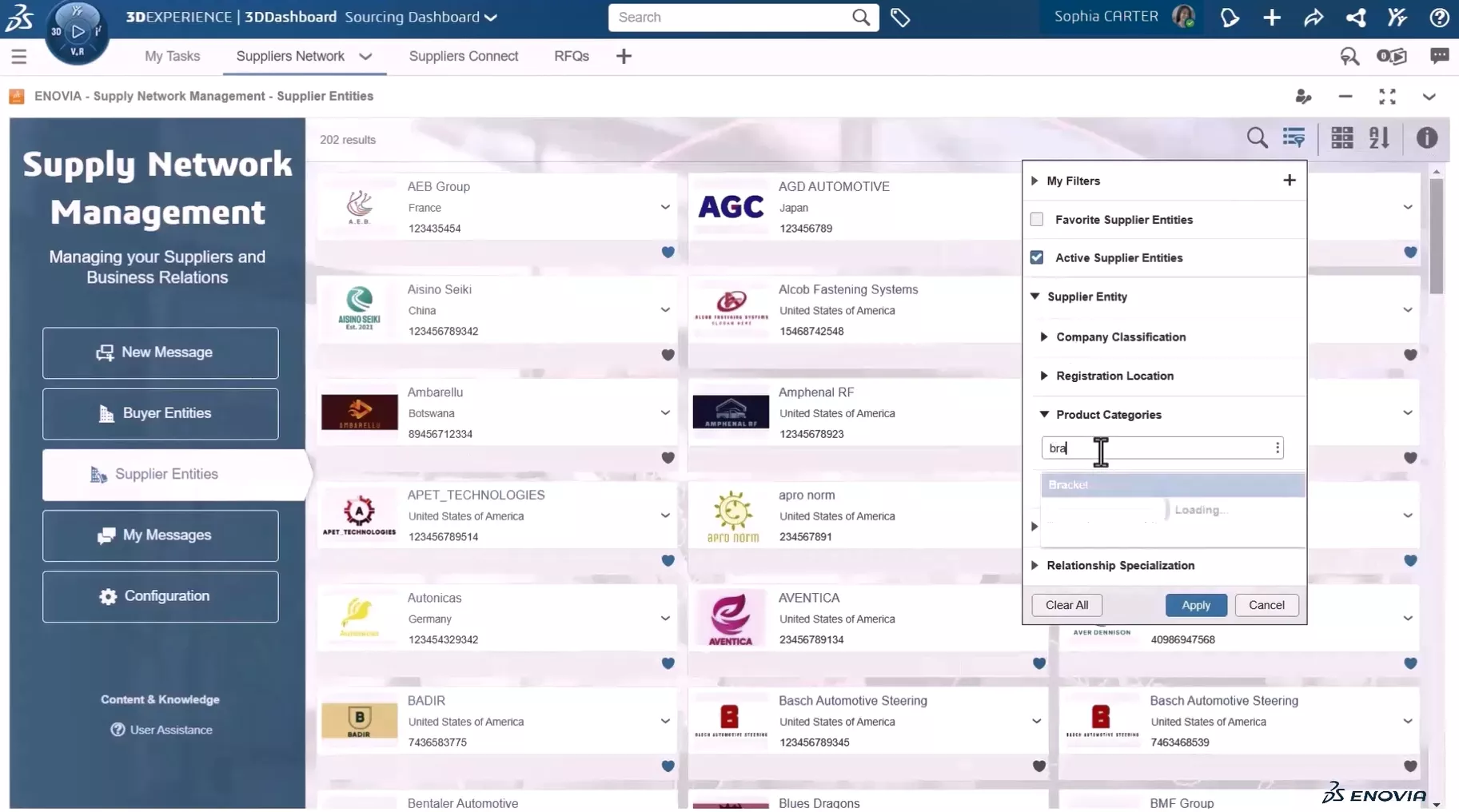
Task: Open Configuration button
Action: click(x=161, y=596)
